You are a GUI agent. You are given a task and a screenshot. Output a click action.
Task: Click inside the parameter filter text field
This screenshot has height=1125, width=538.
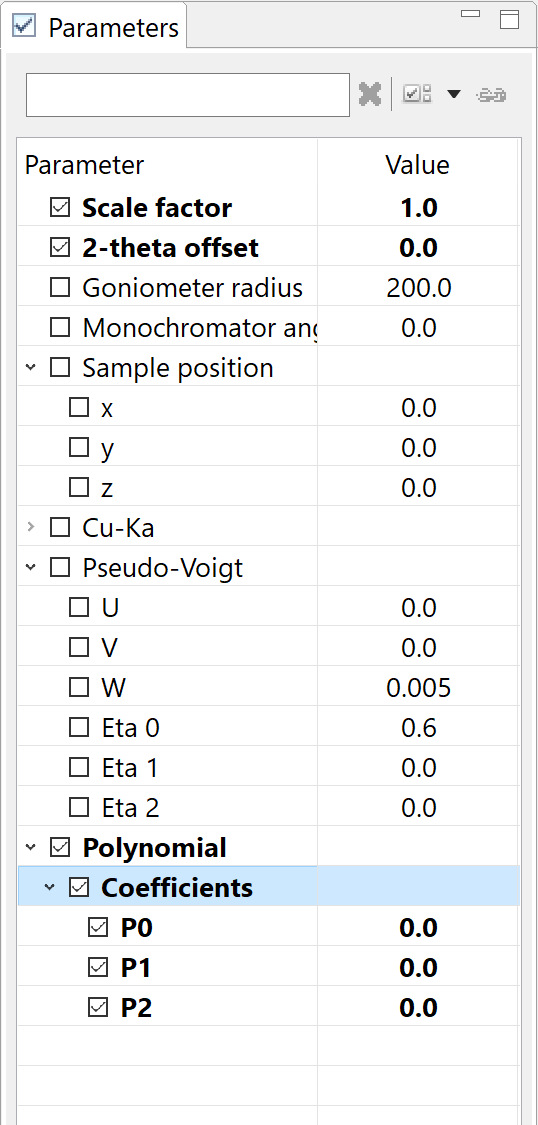tap(188, 95)
